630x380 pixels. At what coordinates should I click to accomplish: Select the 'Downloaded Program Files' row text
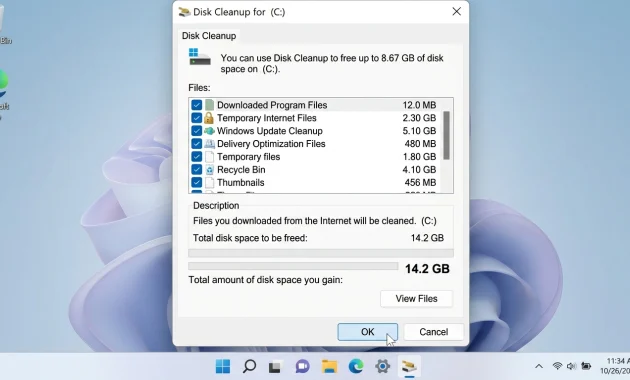click(x=272, y=105)
